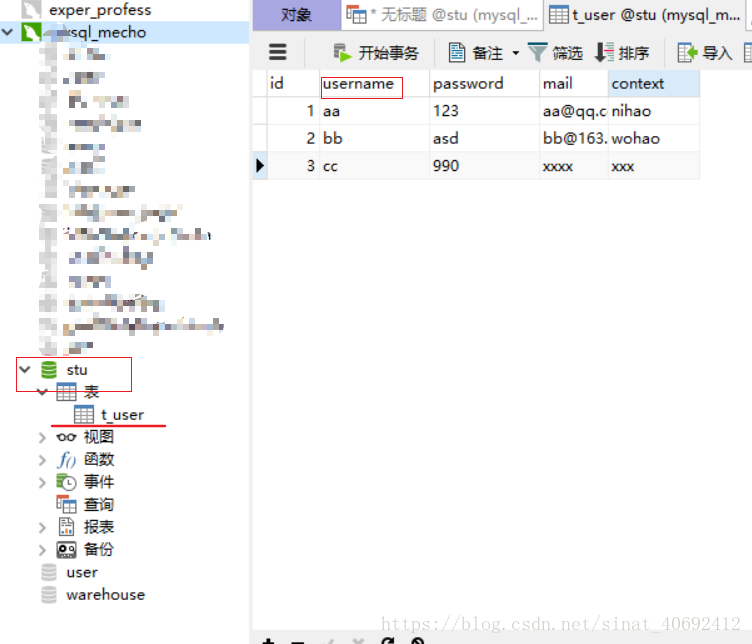Select the t_user table in the tree
This screenshot has height=644, width=752.
pos(122,415)
